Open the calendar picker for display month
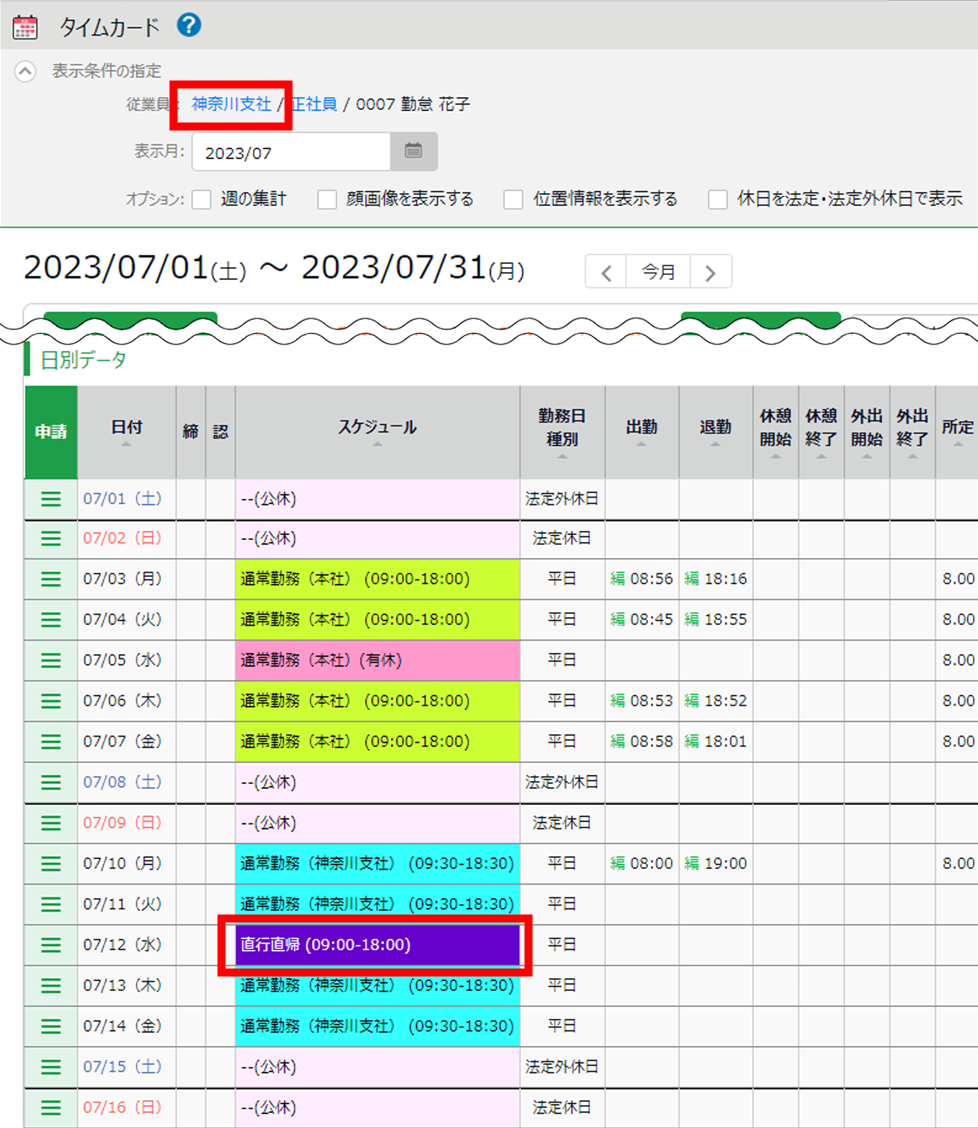 pos(413,152)
